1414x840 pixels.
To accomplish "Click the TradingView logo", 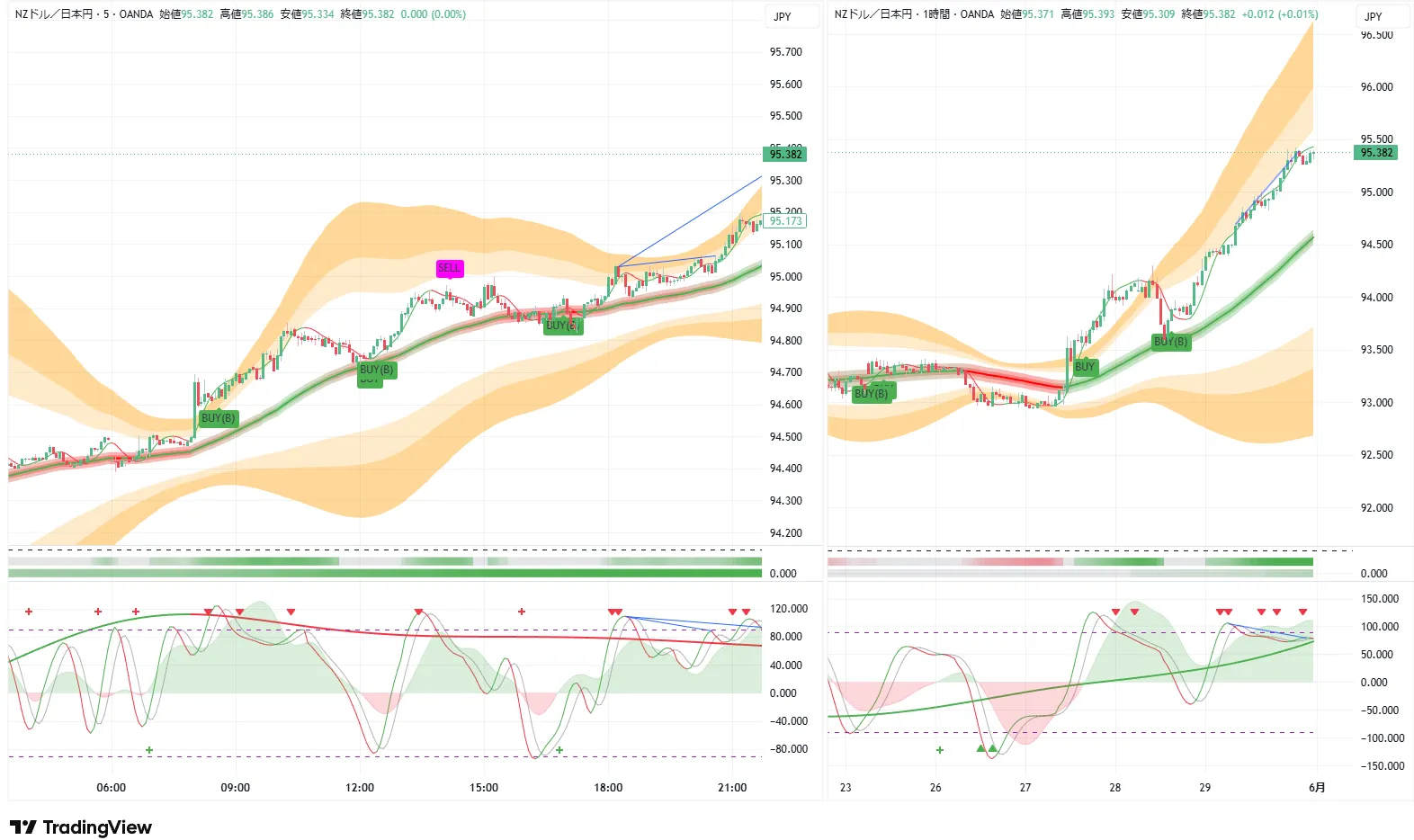I will coord(81,827).
